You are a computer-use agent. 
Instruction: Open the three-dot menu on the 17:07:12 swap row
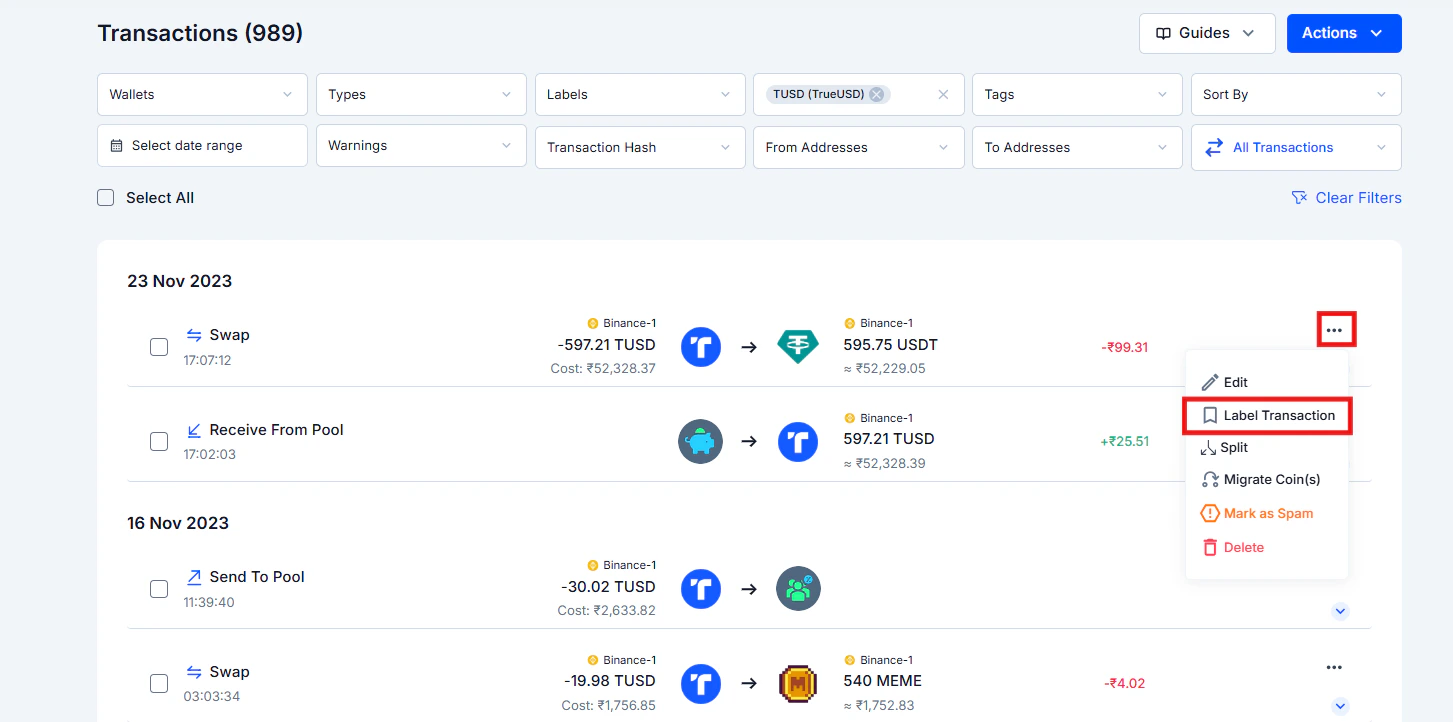[x=1335, y=330]
